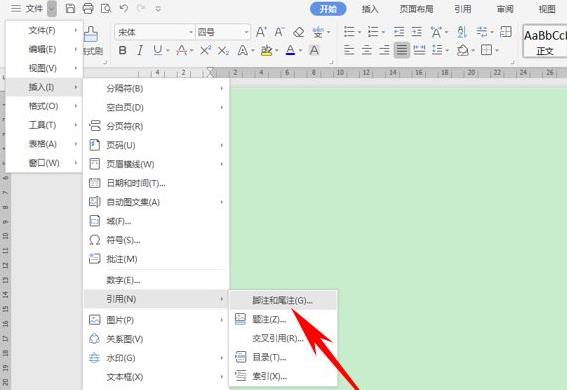The height and width of the screenshot is (390, 567).
Task: Toggle Underline formatting
Action: (157, 50)
